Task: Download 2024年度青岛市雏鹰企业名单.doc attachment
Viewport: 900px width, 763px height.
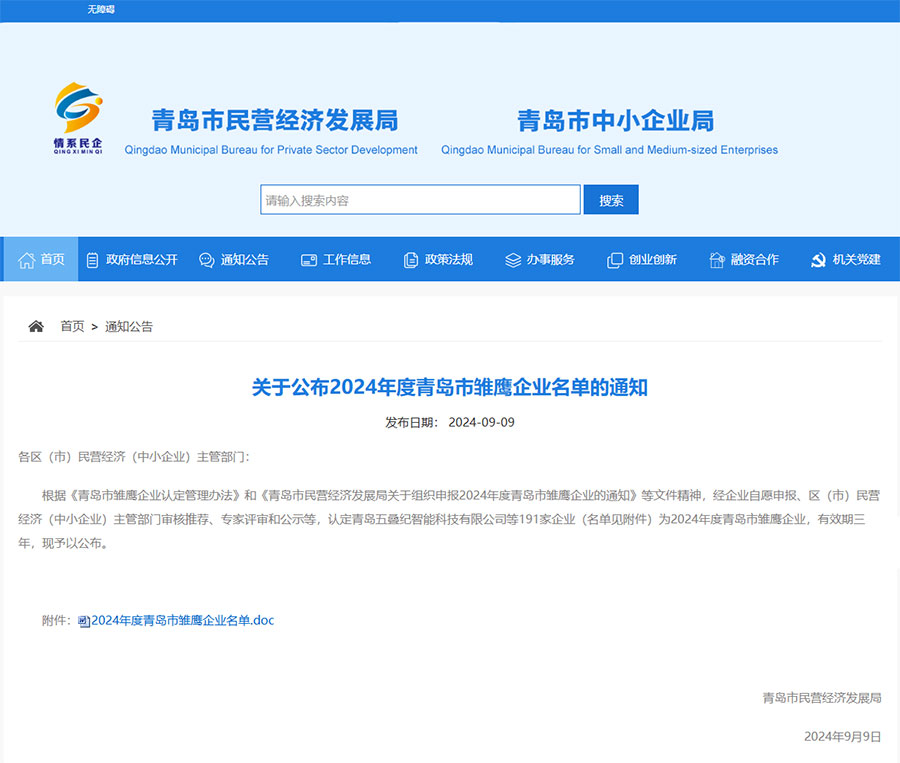Action: [182, 621]
